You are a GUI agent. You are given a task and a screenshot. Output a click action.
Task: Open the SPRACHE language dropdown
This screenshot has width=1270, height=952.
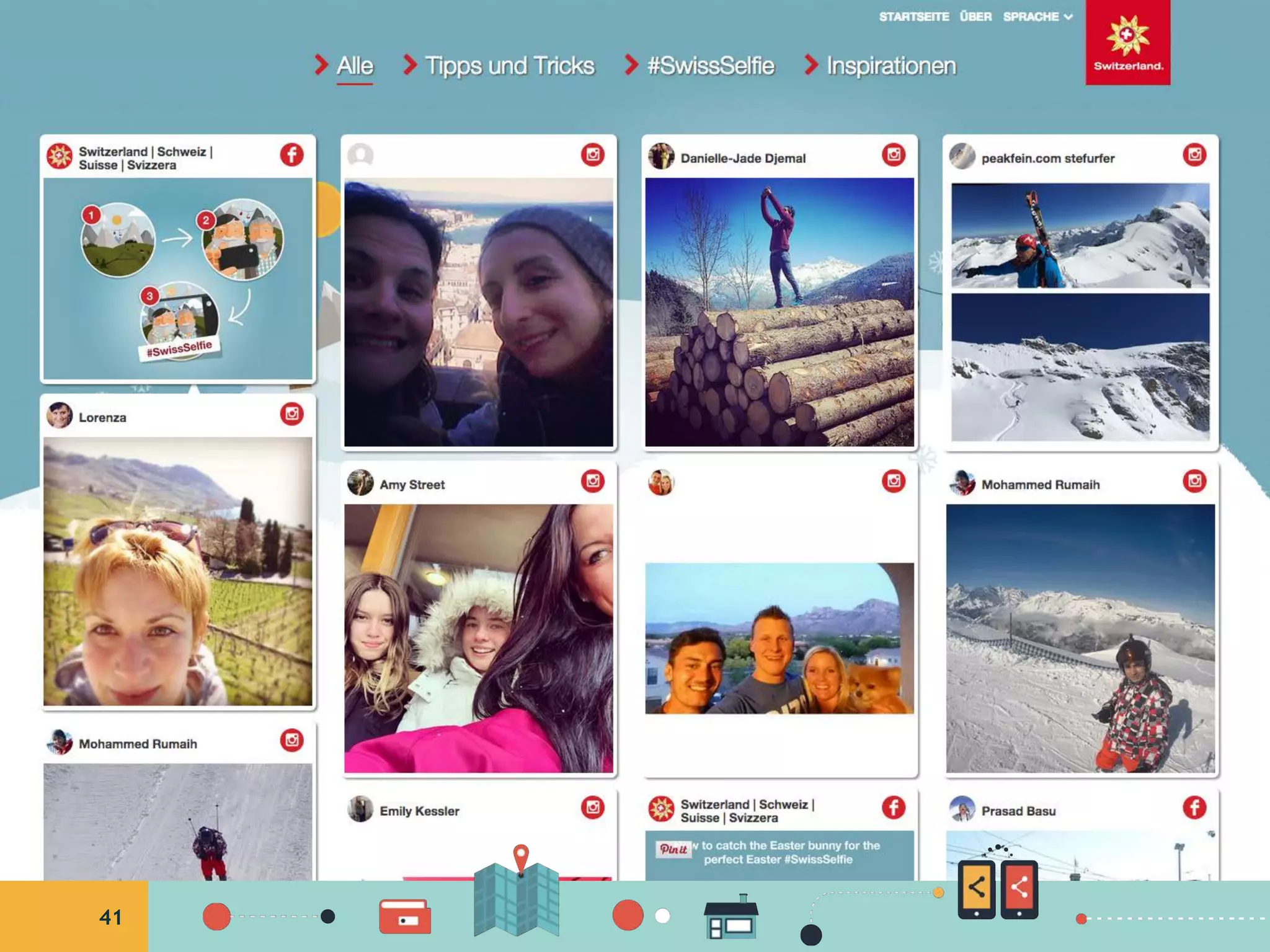tap(1037, 17)
